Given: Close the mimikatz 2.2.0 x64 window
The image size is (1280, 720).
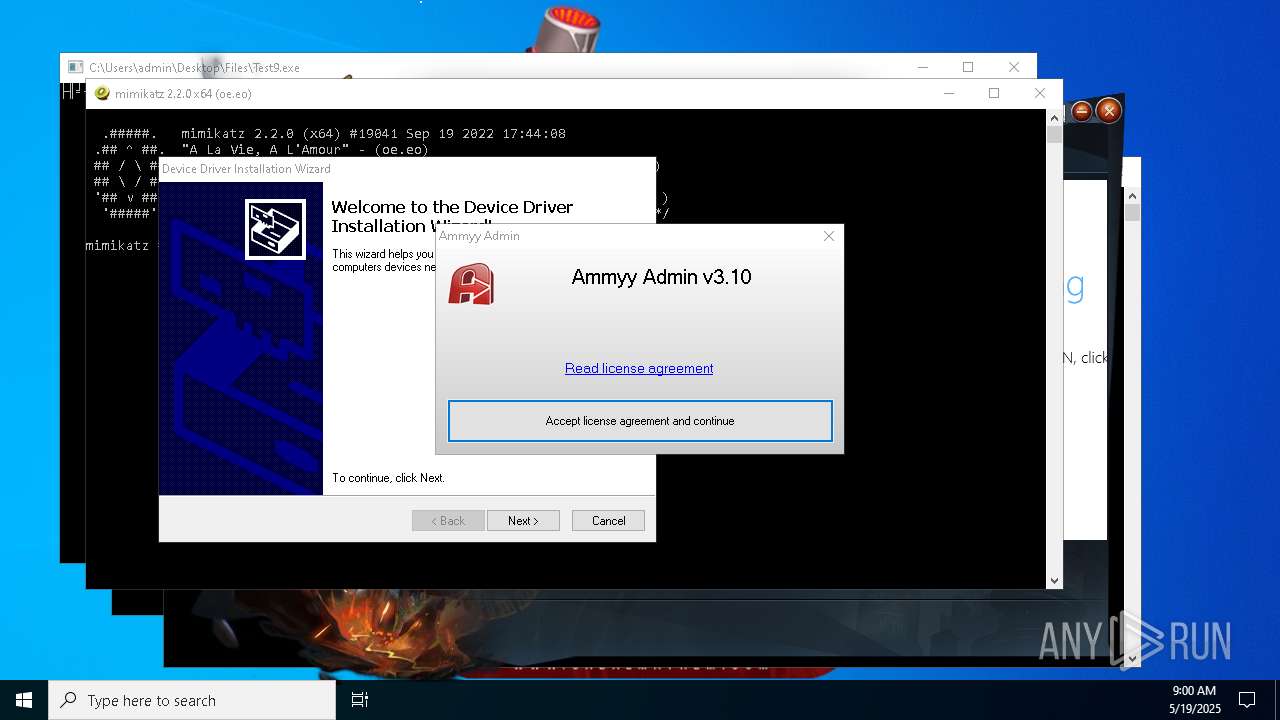Looking at the screenshot, I should pos(1040,93).
